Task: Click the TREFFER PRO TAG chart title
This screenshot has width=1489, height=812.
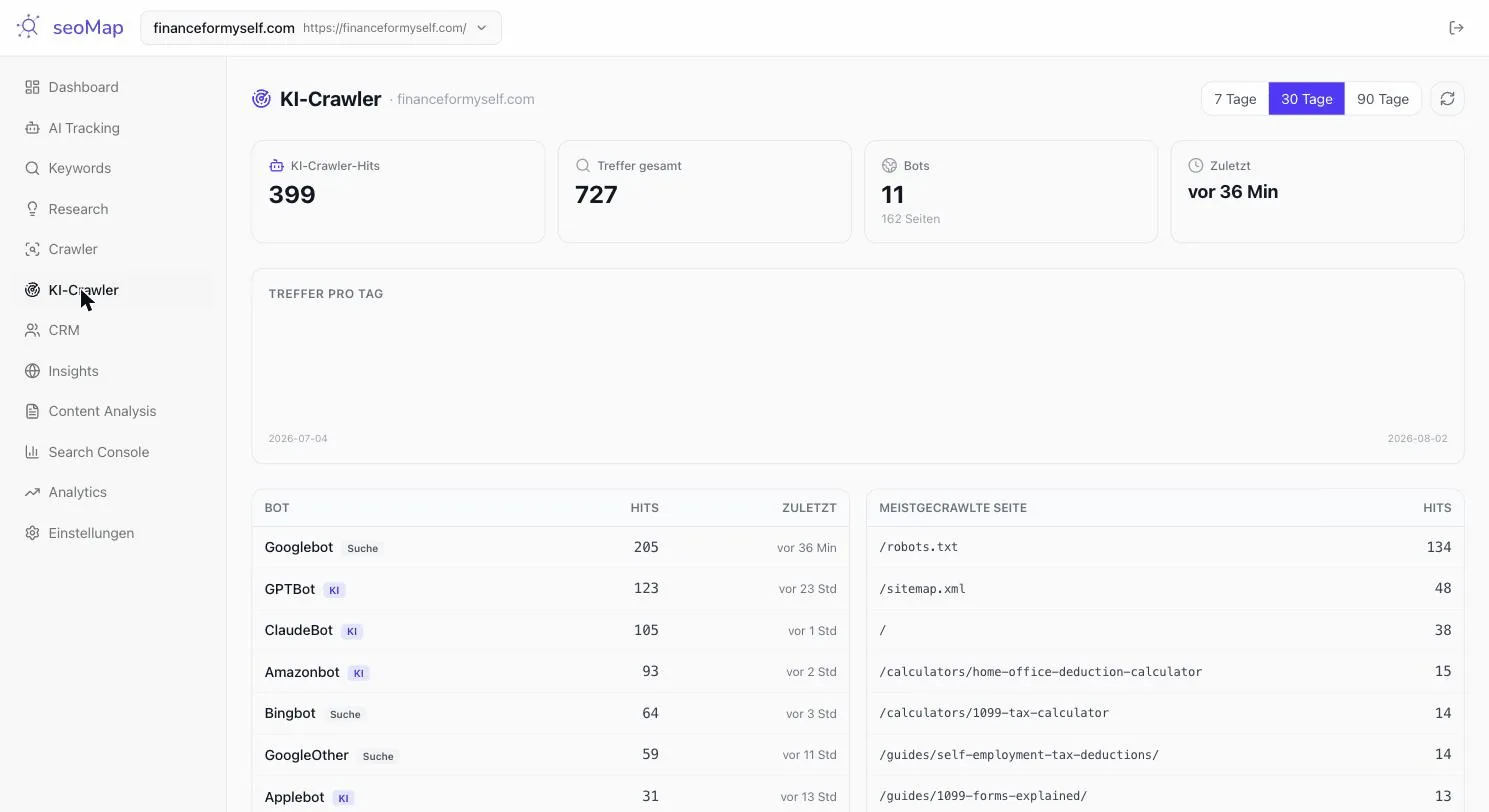Action: (x=326, y=294)
